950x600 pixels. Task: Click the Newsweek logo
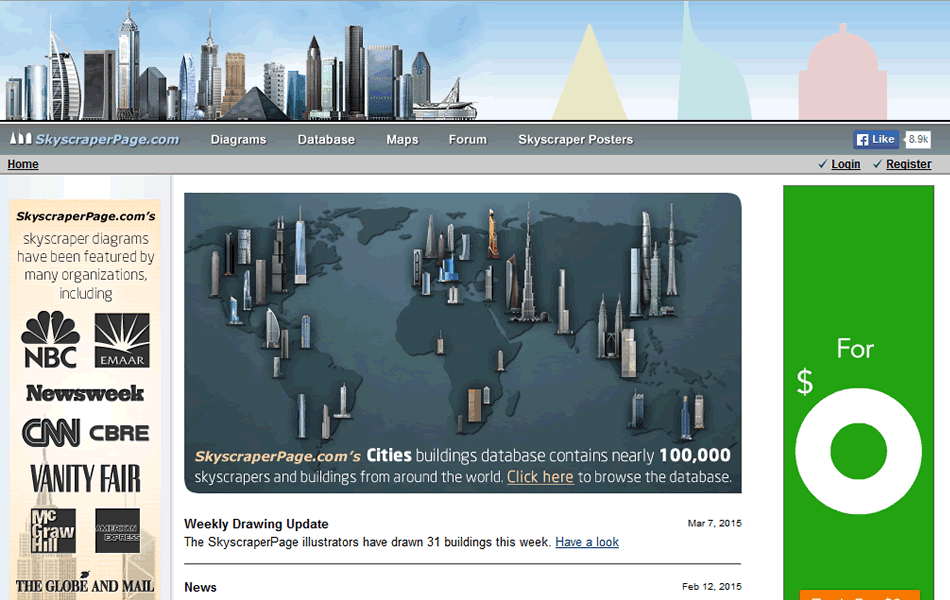tap(85, 393)
